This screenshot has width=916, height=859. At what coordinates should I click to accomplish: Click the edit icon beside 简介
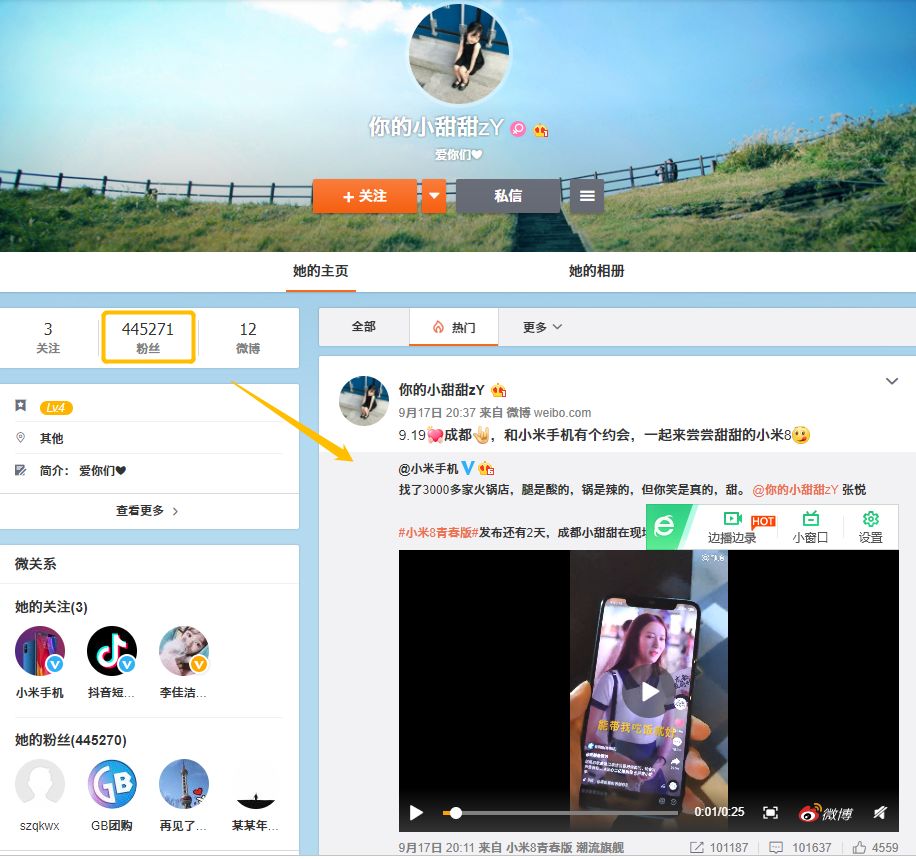coord(20,470)
